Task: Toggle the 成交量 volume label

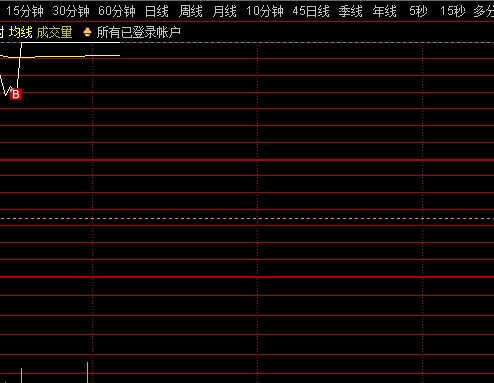Action: point(54,32)
